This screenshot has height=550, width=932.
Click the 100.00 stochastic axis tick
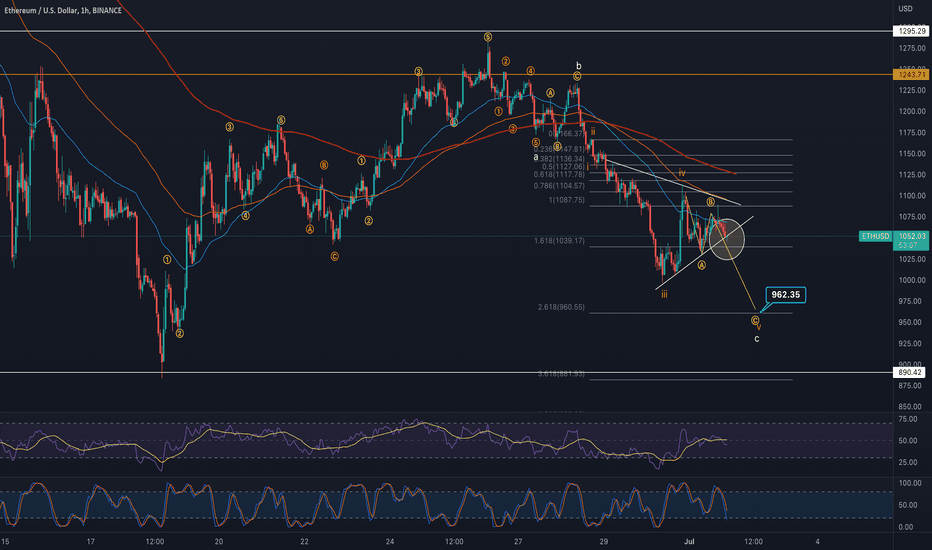click(909, 483)
